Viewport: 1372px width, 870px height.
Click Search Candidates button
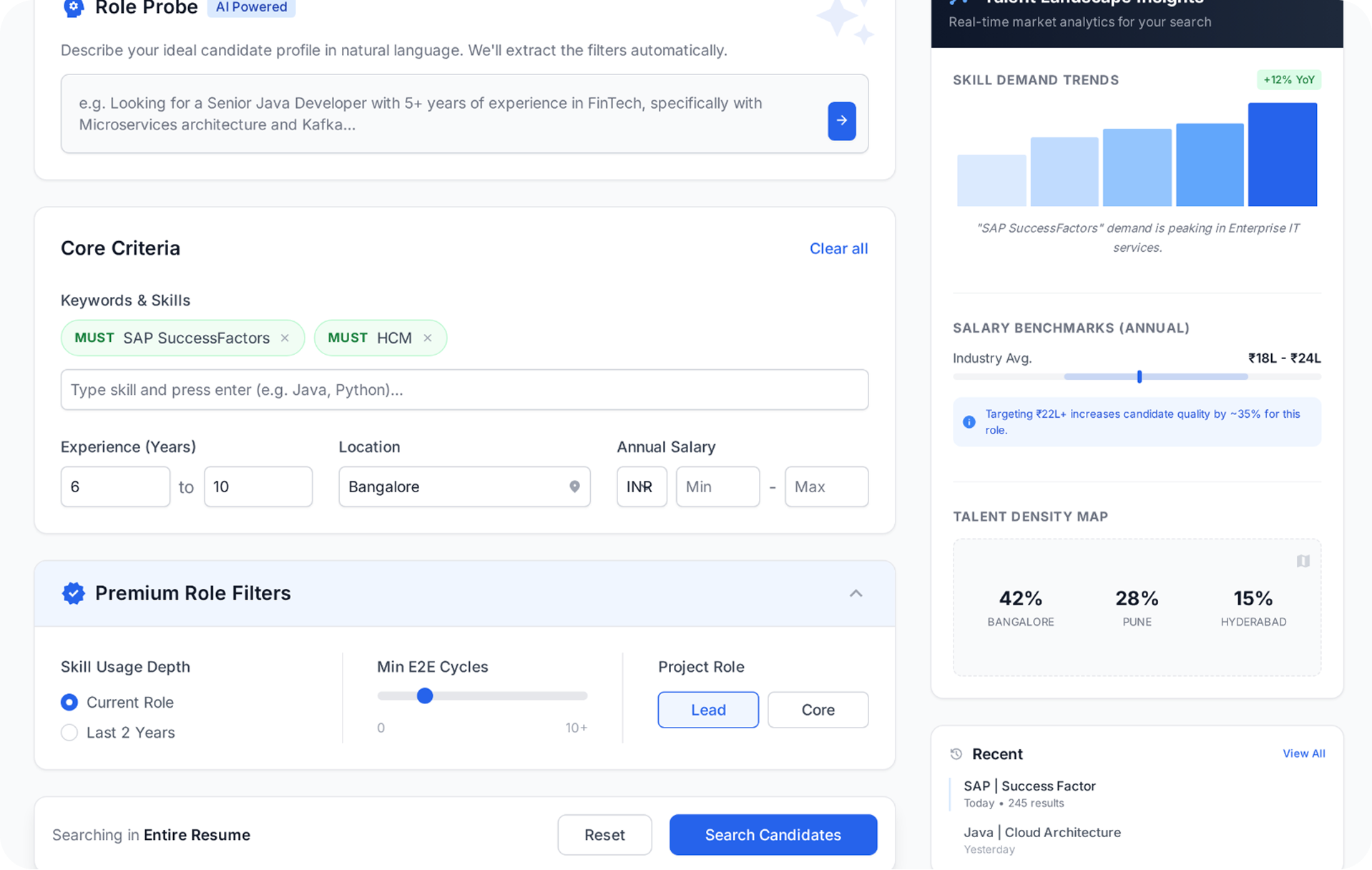tap(773, 835)
